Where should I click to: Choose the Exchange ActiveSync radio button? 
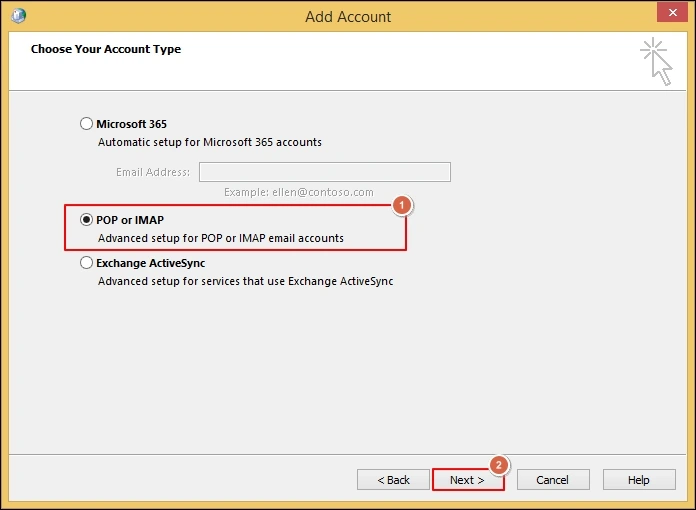[86, 263]
